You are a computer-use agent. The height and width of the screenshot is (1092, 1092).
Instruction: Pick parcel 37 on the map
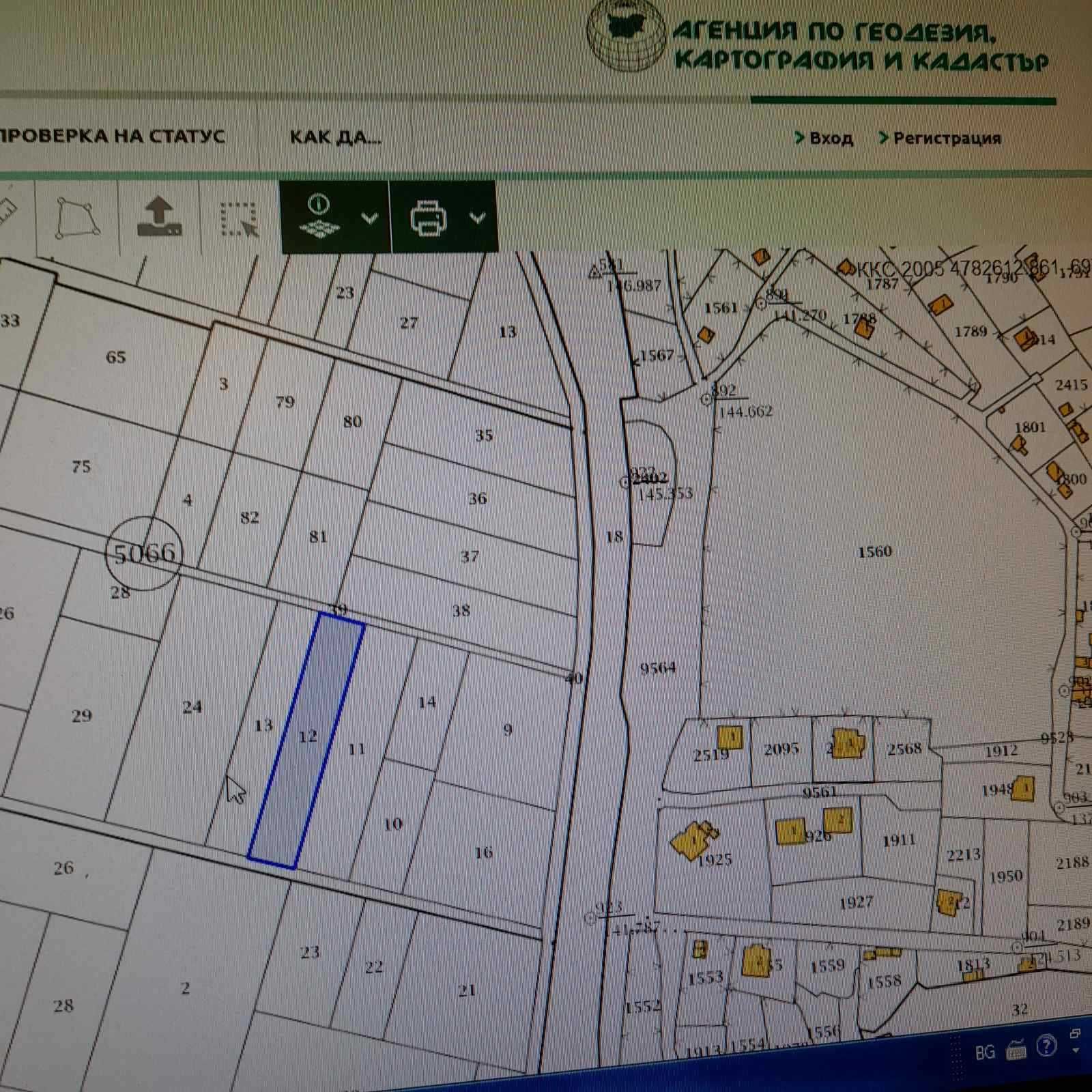pos(469,557)
